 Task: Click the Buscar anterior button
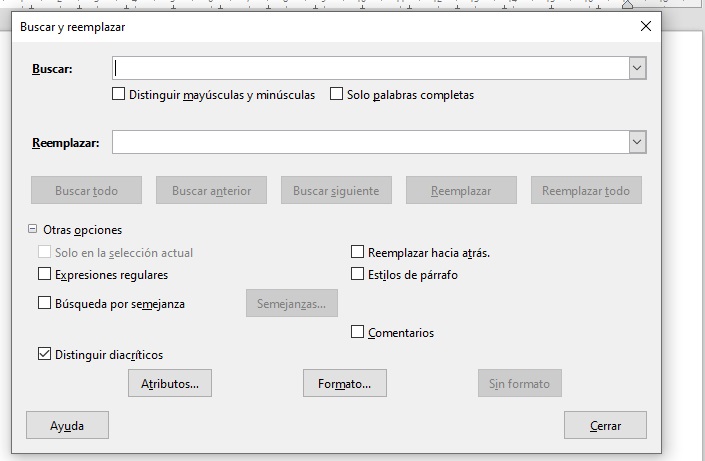coord(211,190)
